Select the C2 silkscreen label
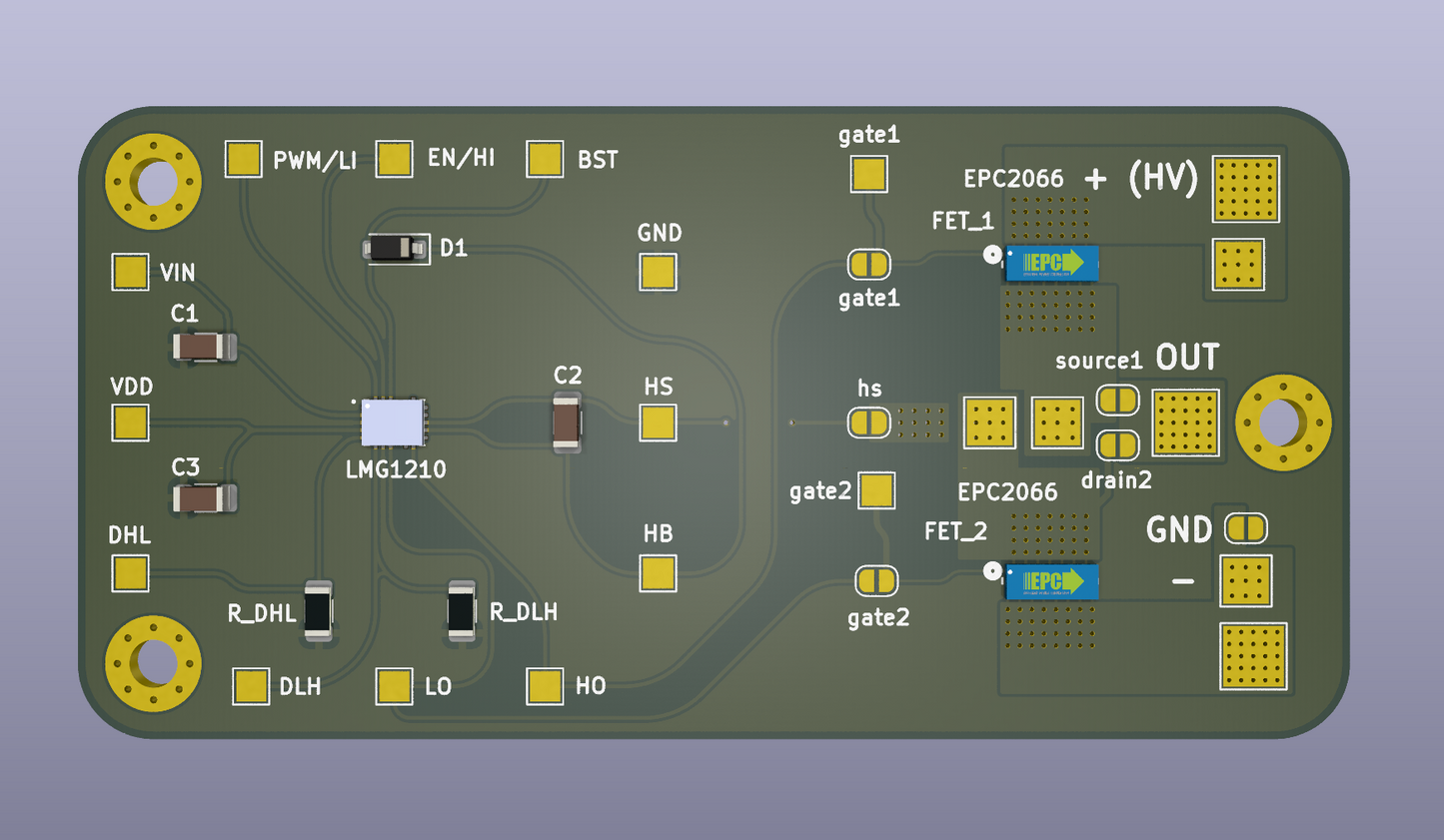Image resolution: width=1444 pixels, height=840 pixels. click(x=568, y=375)
